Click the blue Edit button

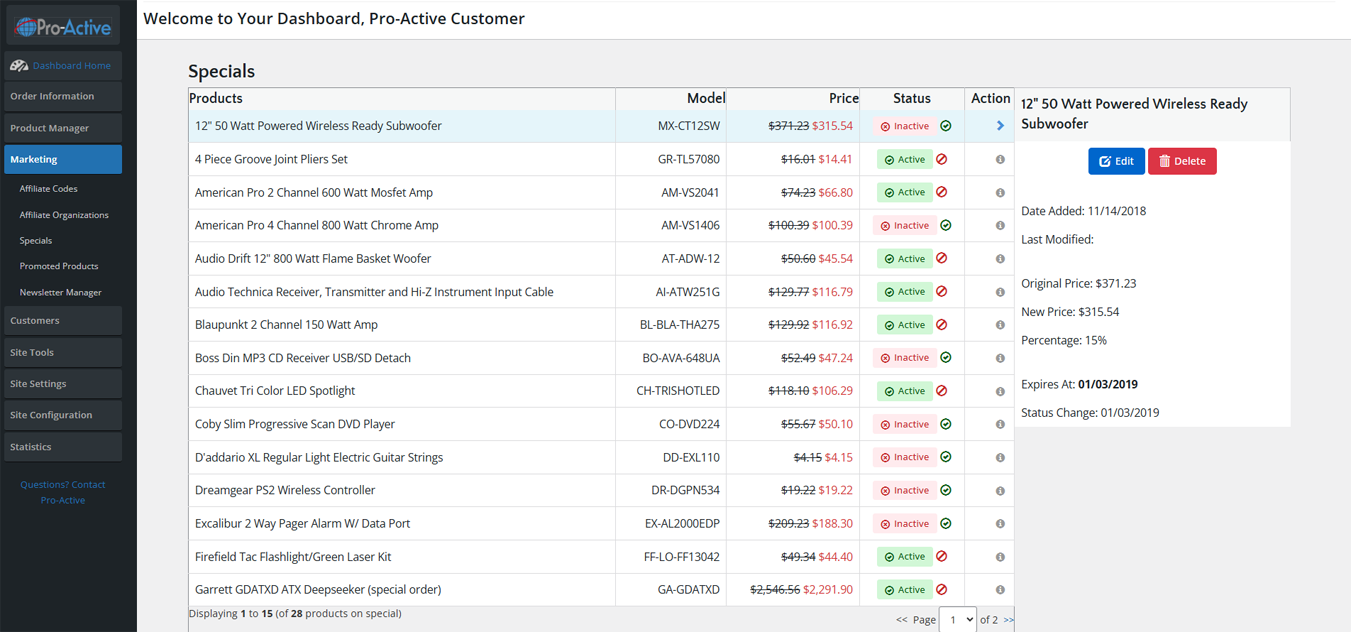(1116, 161)
